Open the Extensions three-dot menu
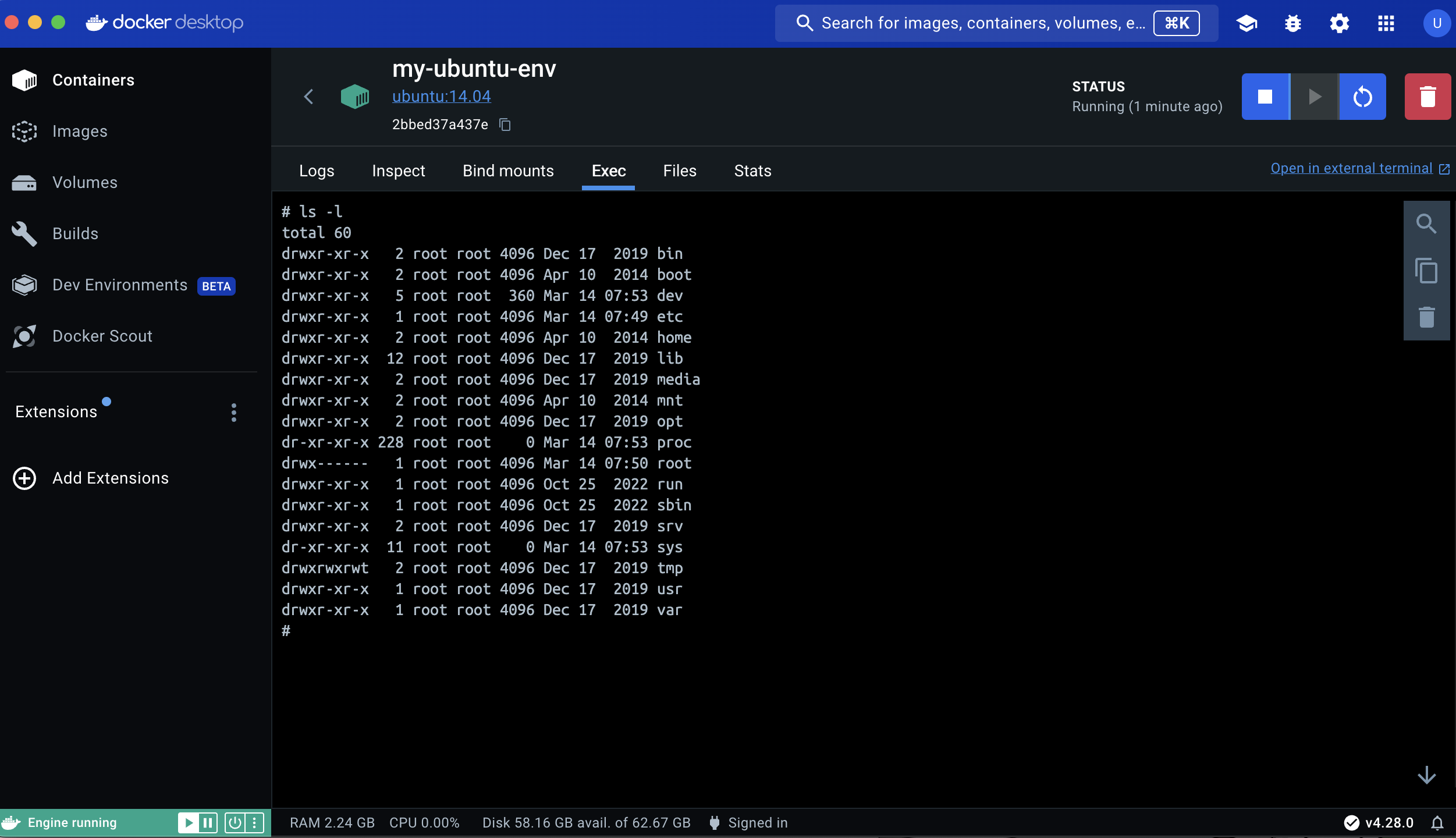This screenshot has width=1456, height=838. click(234, 413)
